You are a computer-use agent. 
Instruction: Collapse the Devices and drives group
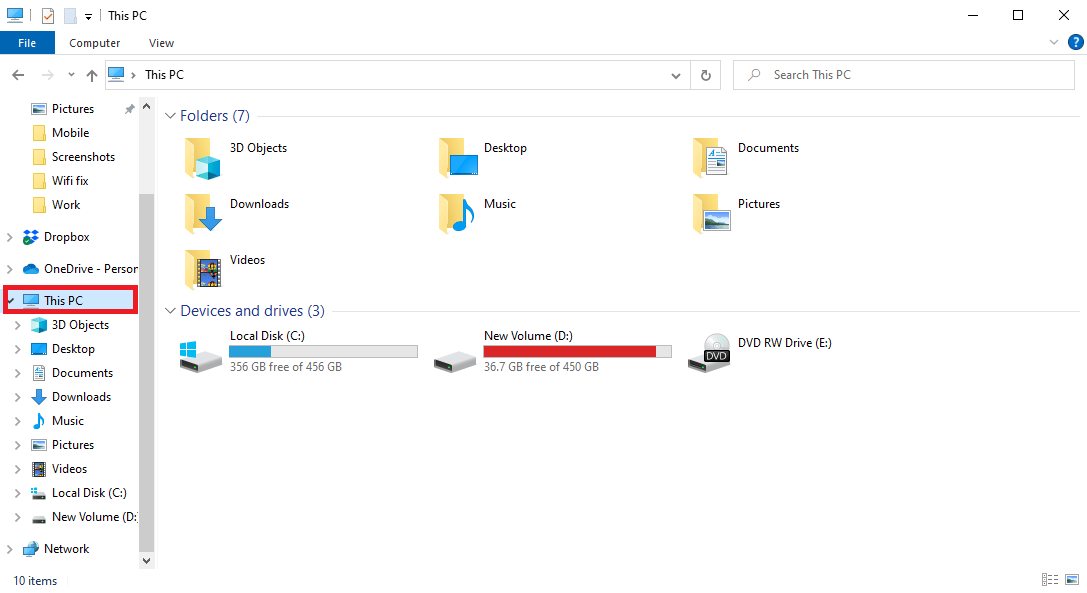pyautogui.click(x=171, y=311)
